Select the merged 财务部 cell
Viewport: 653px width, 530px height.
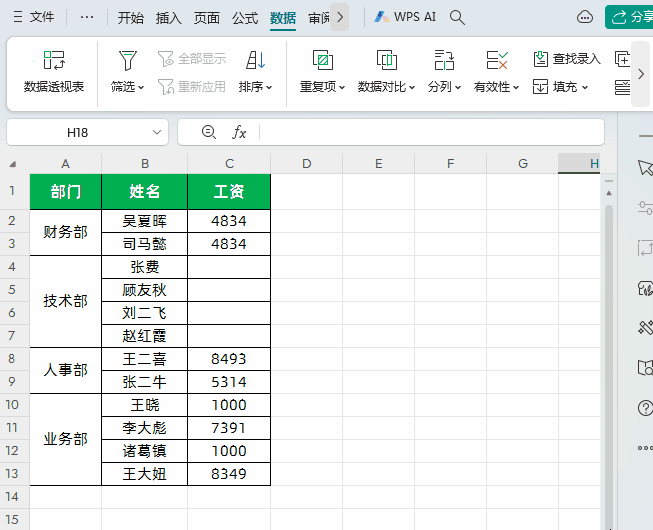pos(65,232)
